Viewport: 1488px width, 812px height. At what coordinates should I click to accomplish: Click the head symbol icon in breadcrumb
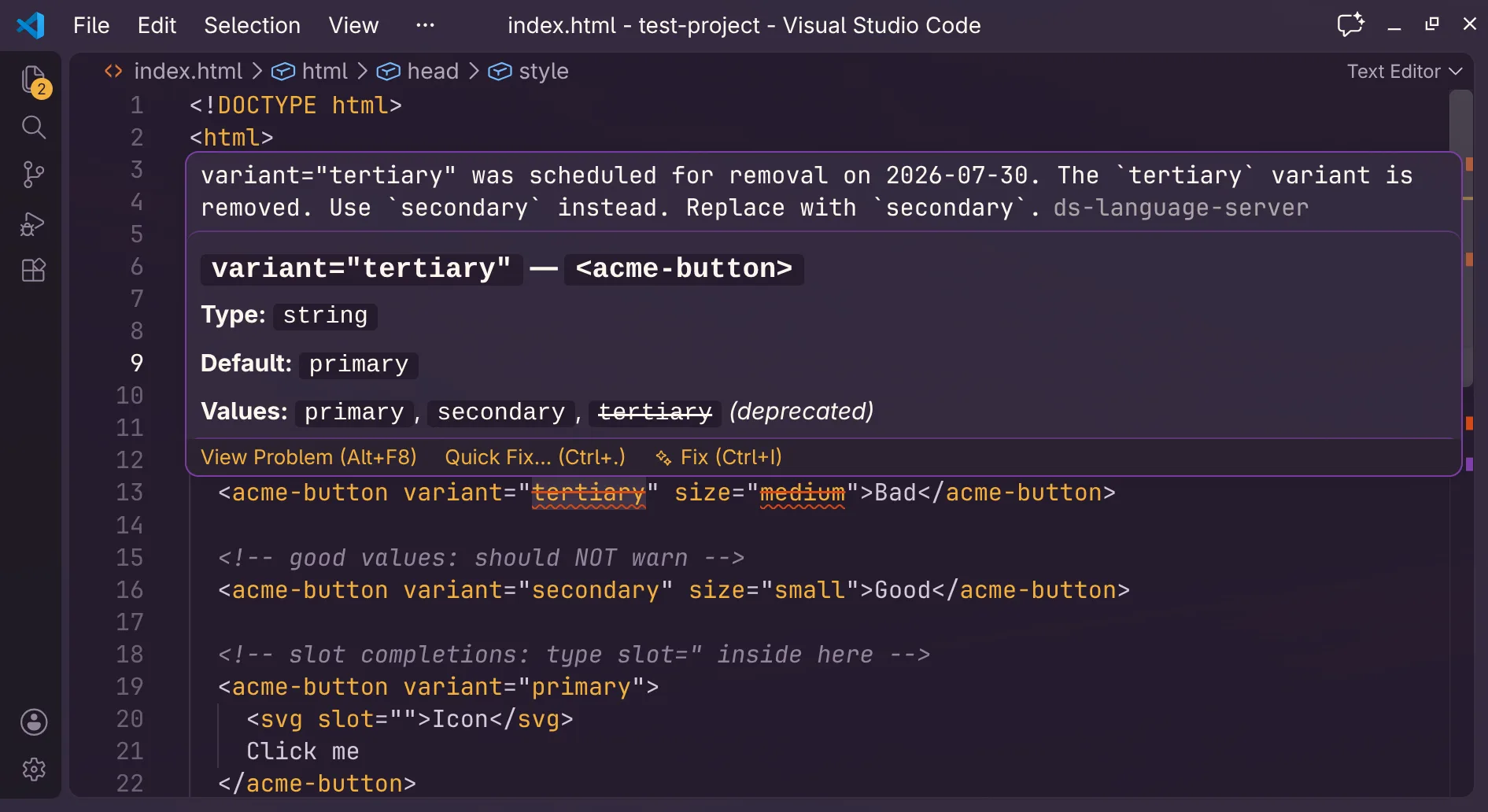[389, 72]
